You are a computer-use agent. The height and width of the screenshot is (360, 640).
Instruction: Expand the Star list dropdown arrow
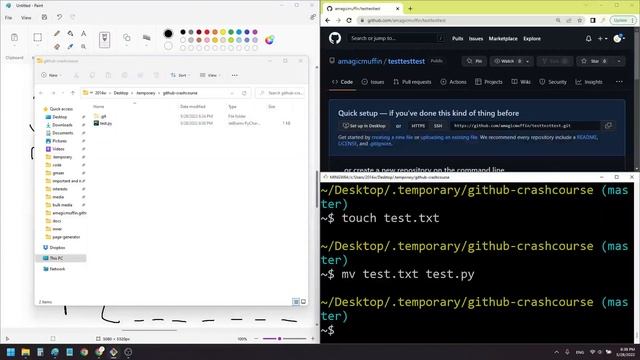(619, 61)
